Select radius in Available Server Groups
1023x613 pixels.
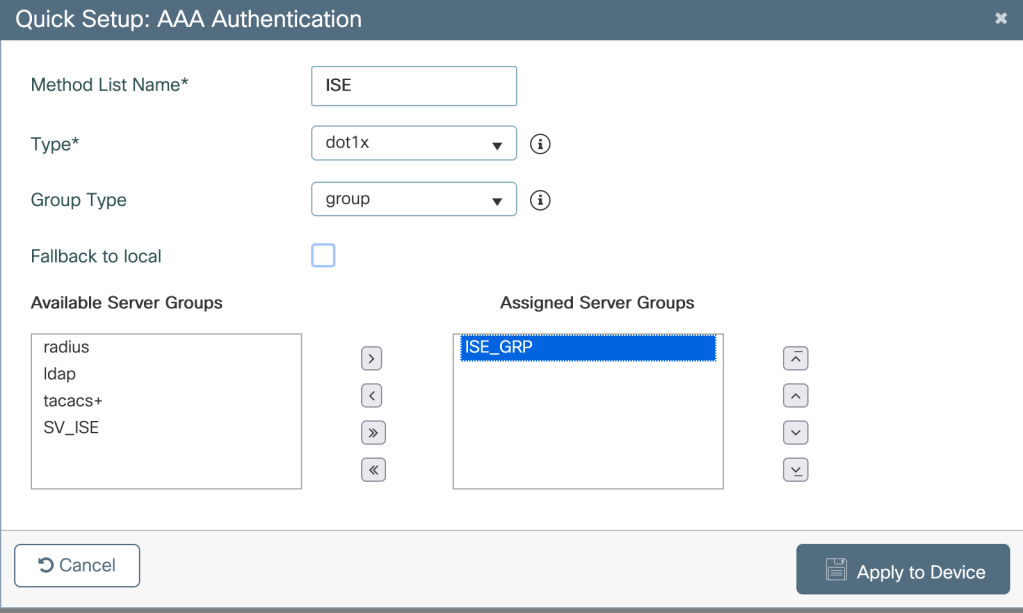click(67, 347)
